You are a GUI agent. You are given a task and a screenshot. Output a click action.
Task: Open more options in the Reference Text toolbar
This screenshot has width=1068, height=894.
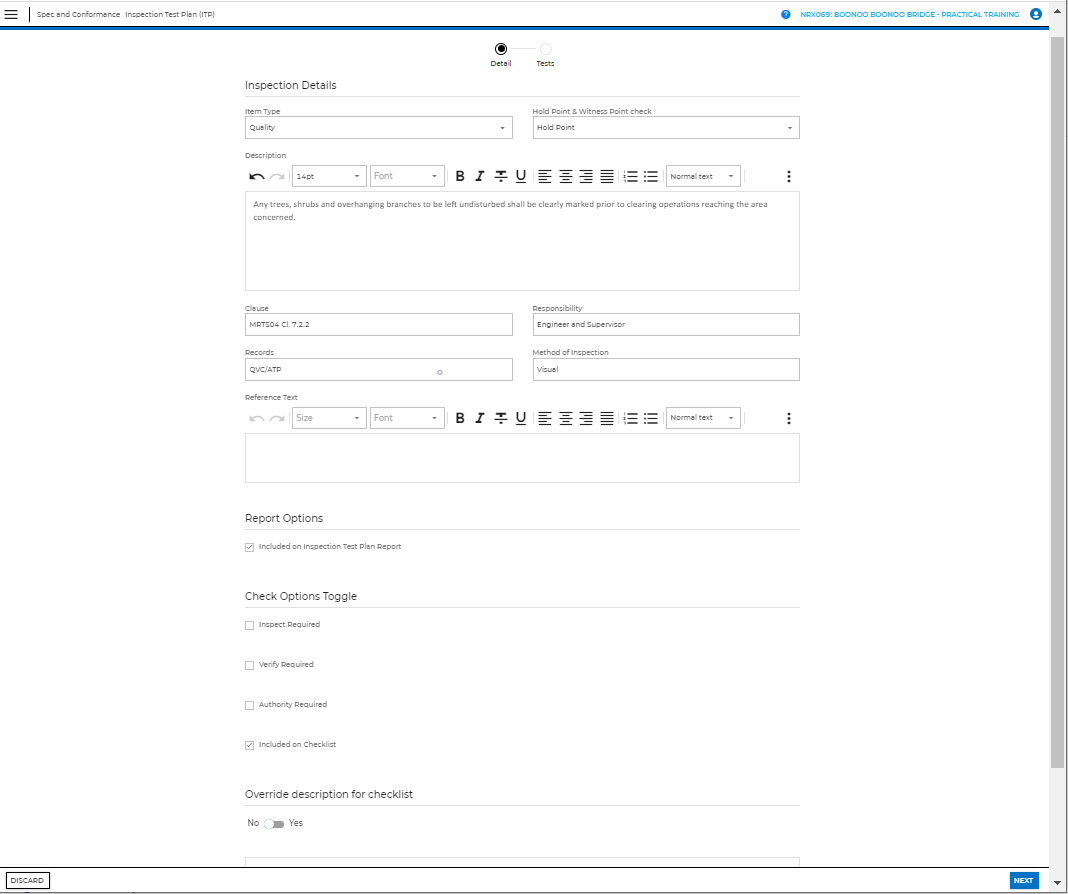click(788, 418)
